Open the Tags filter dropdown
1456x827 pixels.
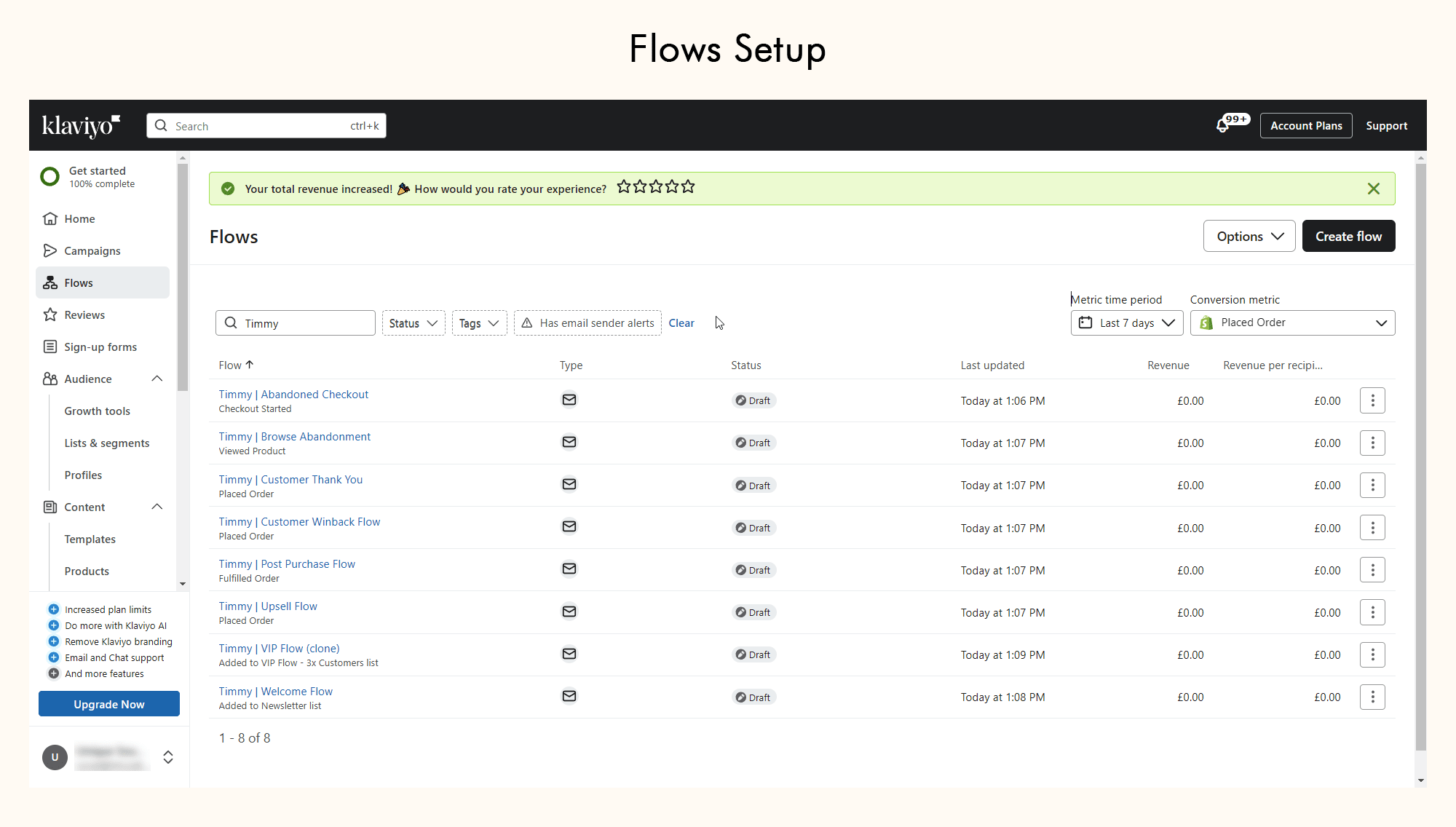coord(478,323)
